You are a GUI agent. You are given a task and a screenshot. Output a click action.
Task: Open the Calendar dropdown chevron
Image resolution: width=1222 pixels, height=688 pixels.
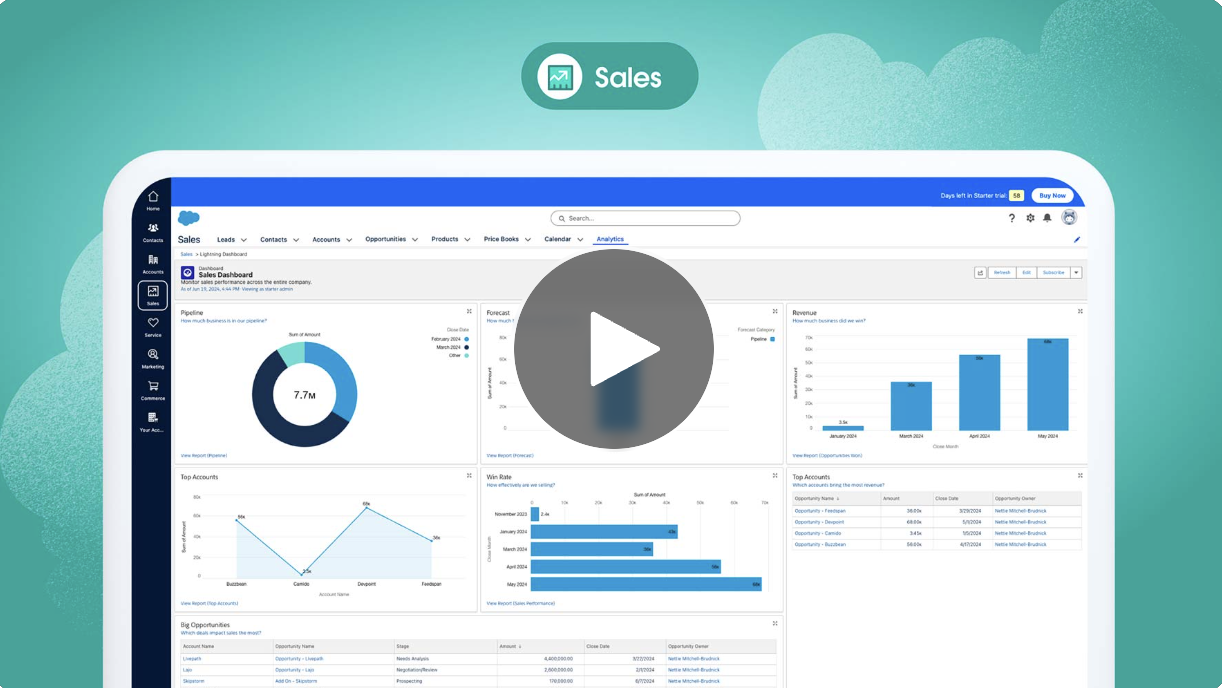point(580,240)
